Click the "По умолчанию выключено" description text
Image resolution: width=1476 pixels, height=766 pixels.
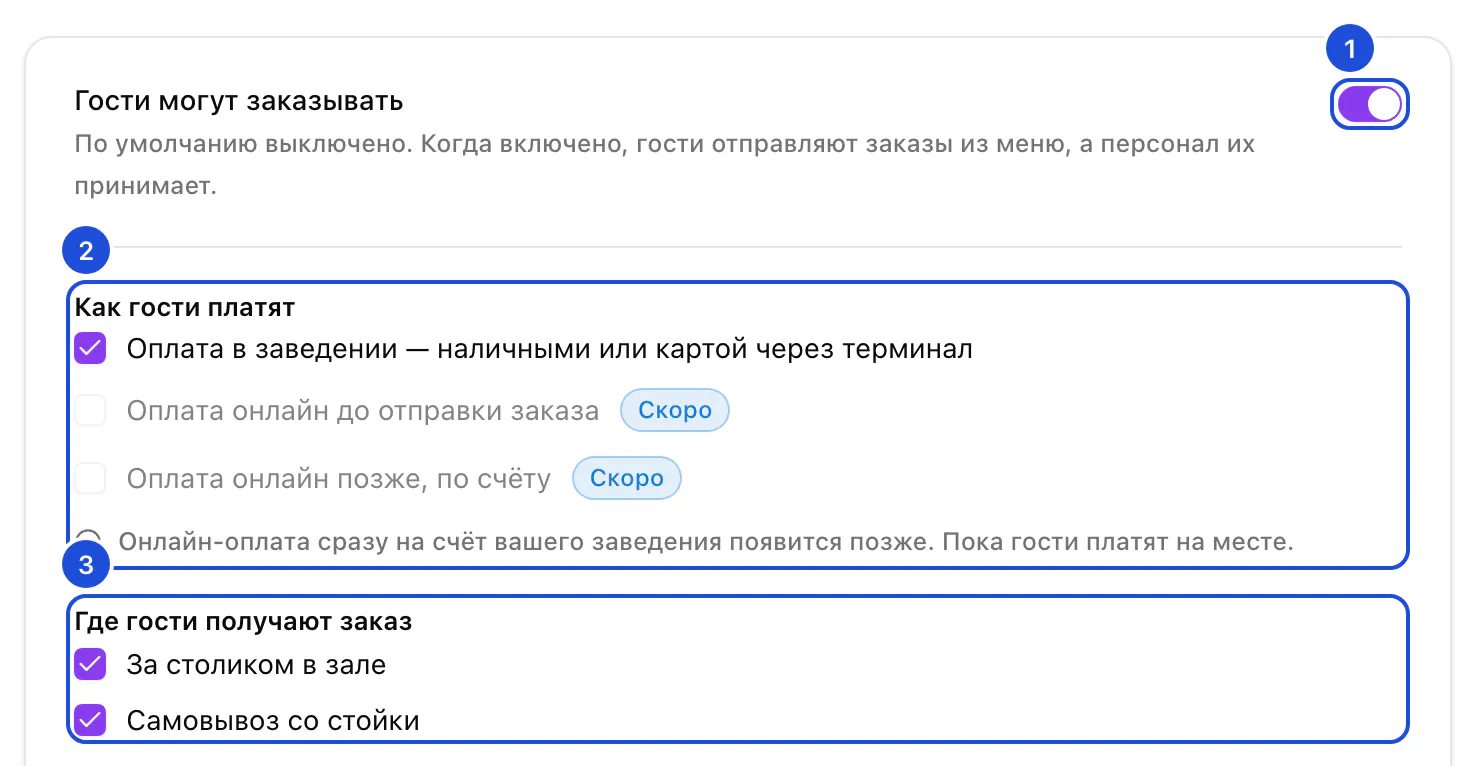[x=665, y=164]
